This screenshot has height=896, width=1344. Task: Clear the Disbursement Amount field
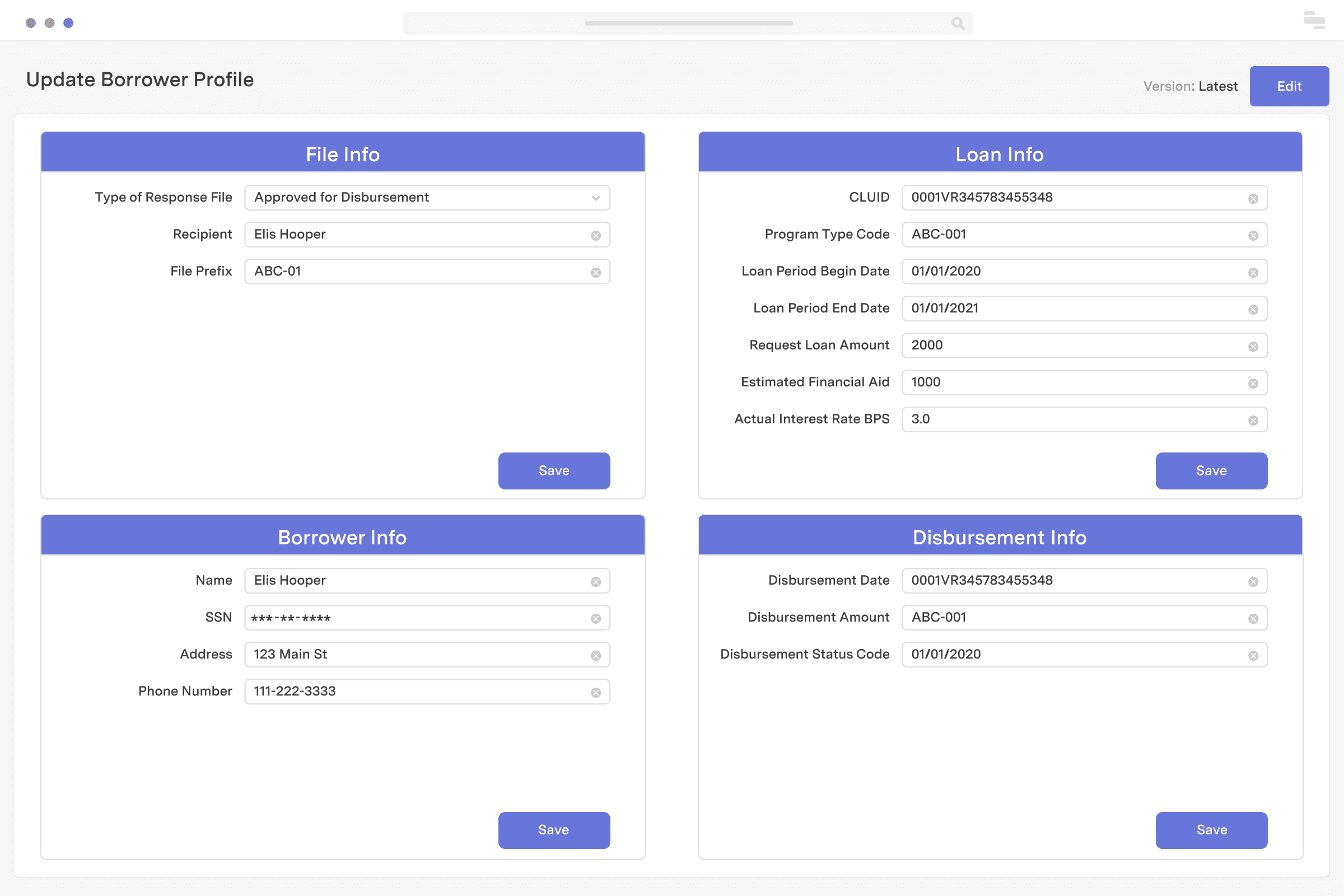pos(1254,617)
